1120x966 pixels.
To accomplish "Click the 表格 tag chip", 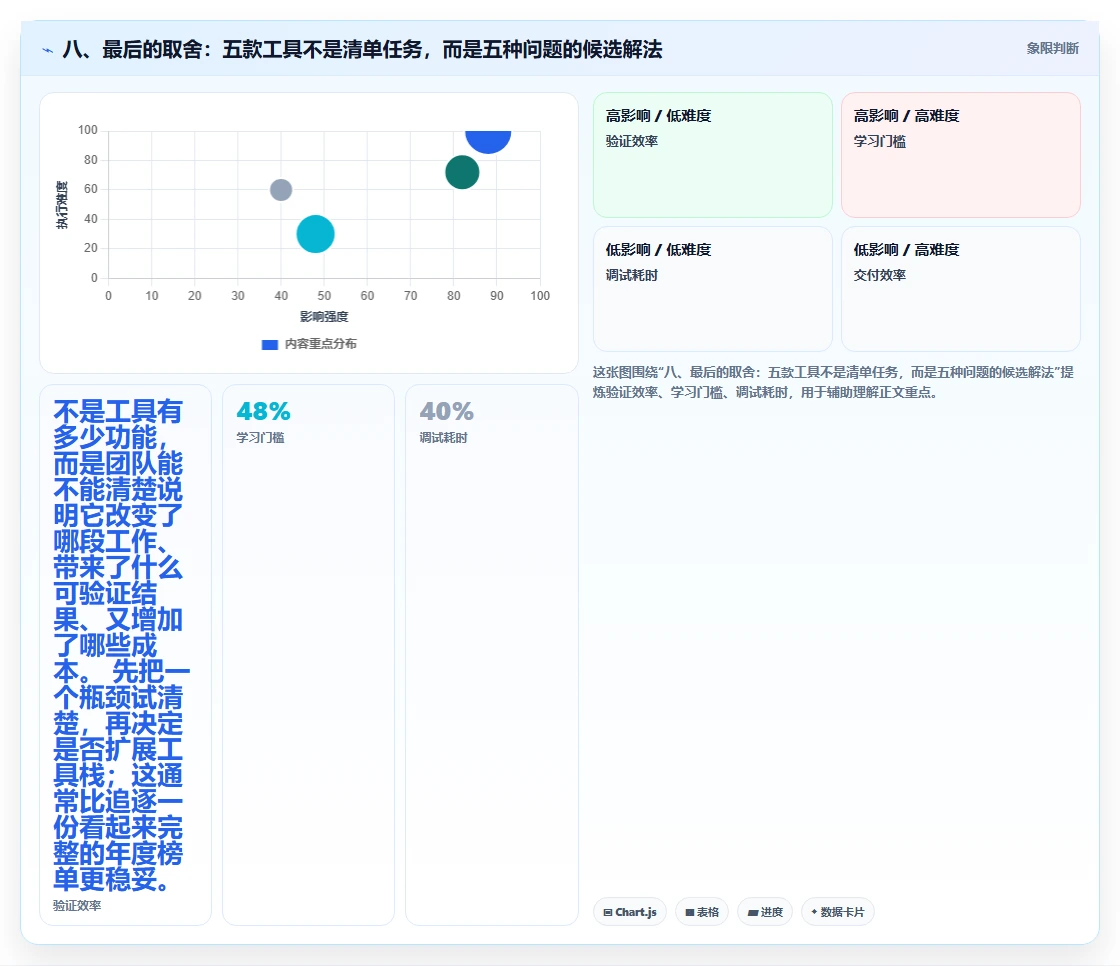I will coord(701,912).
